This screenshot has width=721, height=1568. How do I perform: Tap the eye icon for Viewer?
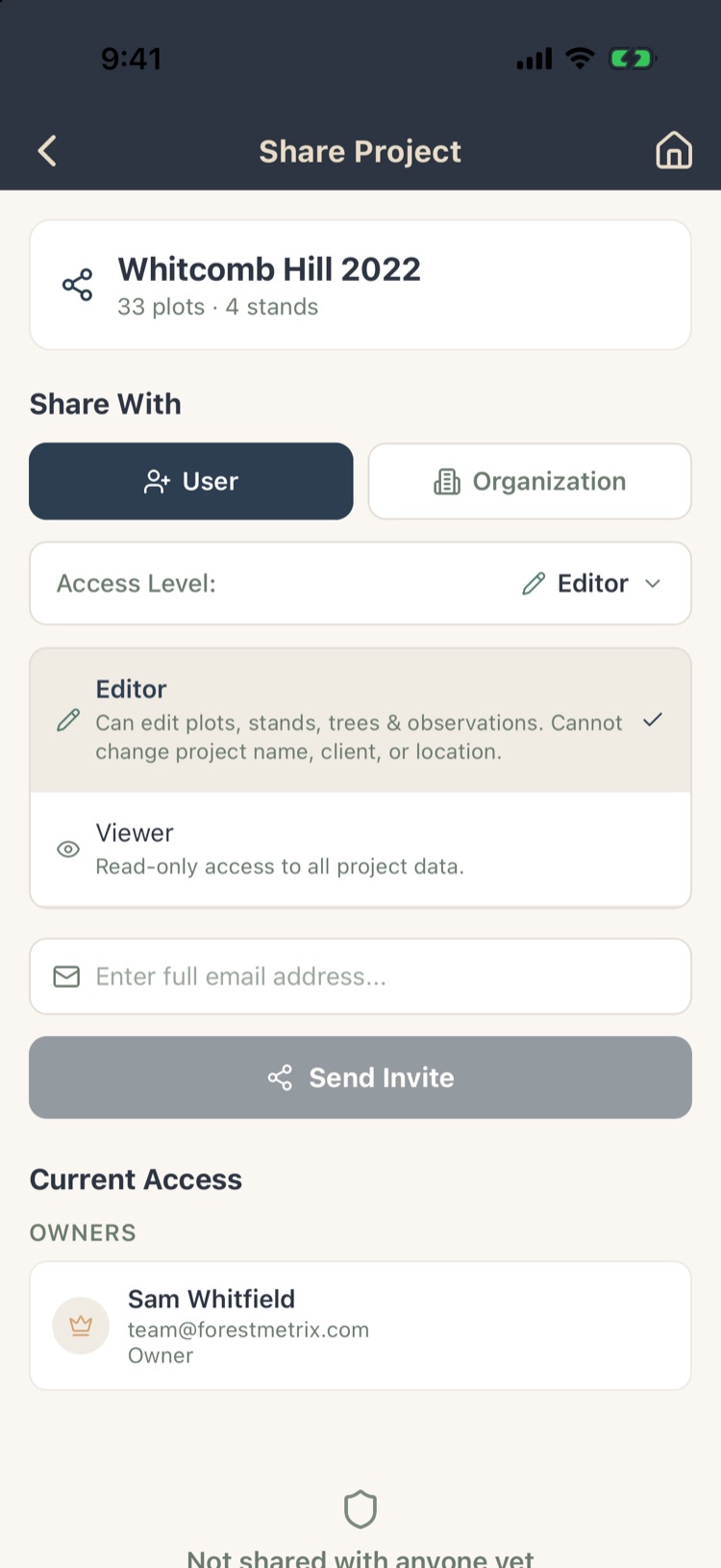(68, 849)
